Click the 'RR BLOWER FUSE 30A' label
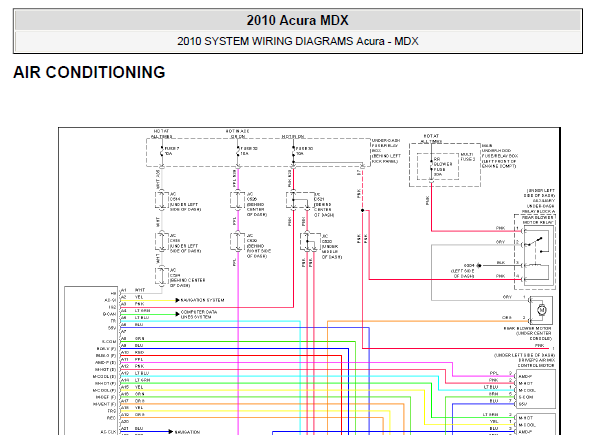599x435 pixels. 443,167
